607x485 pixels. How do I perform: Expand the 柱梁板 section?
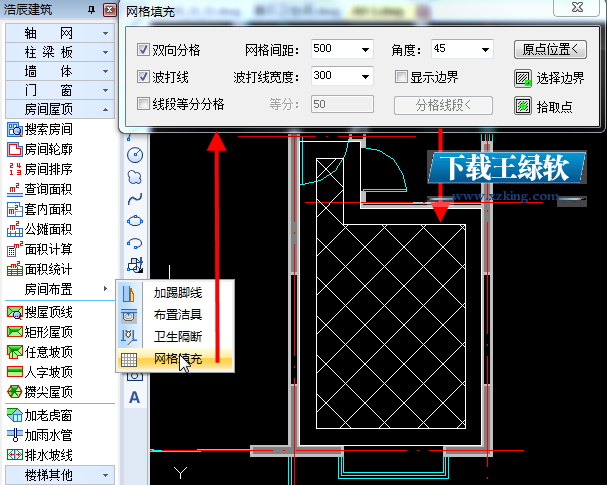pyautogui.click(x=60, y=52)
